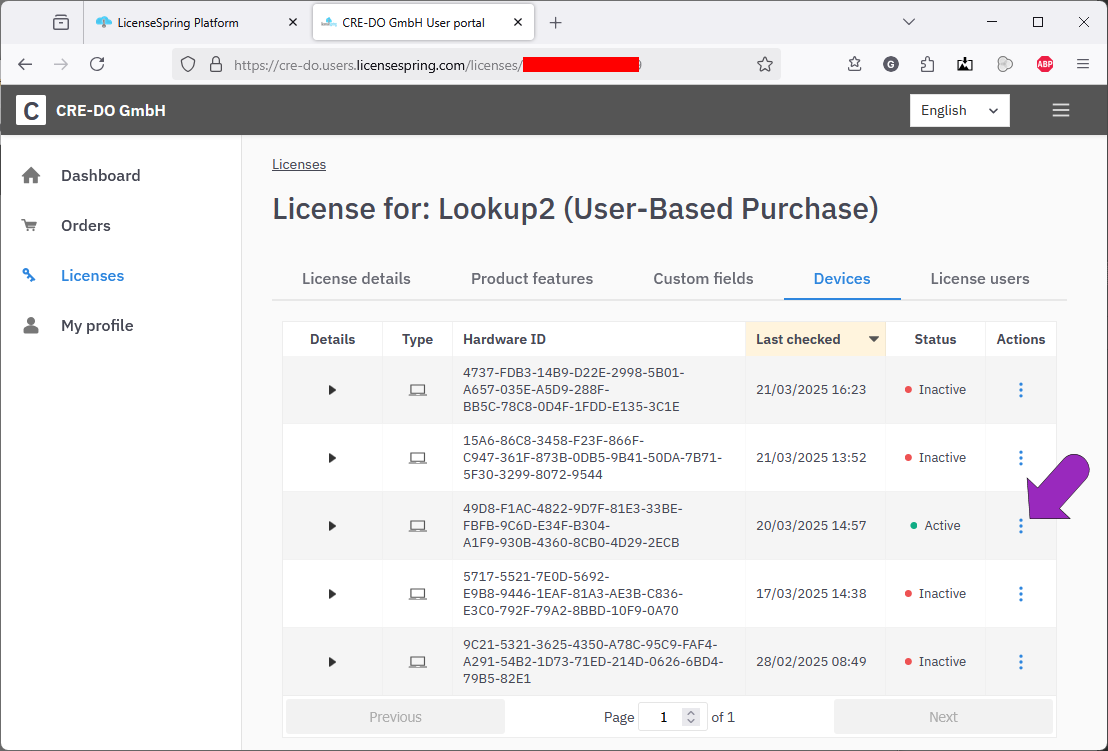Go to Dashboard in sidebar
The width and height of the screenshot is (1108, 751).
pyautogui.click(x=100, y=175)
